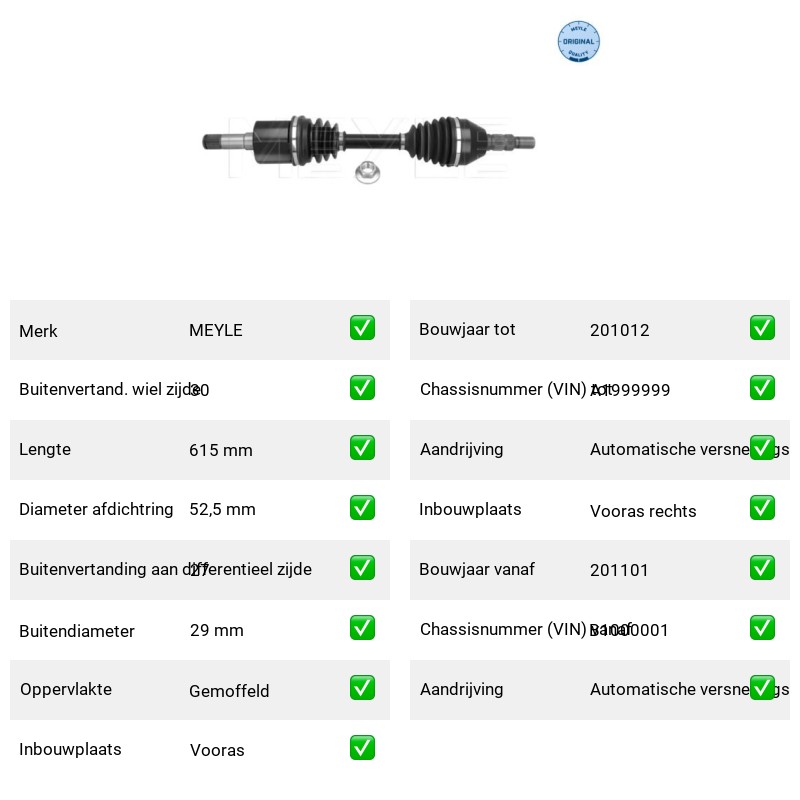This screenshot has height=800, width=800.
Task: Click the checkmark next to Diameter afdichtring
Action: 362,508
